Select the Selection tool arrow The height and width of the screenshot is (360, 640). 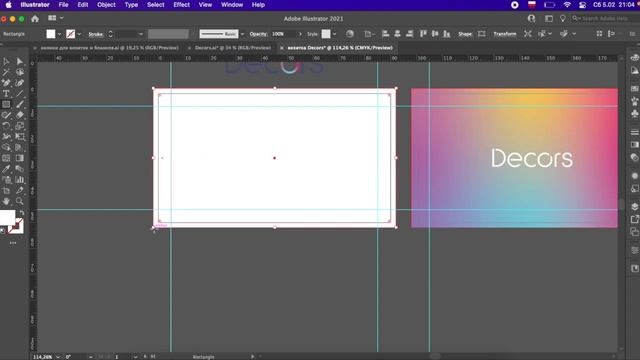point(6,61)
